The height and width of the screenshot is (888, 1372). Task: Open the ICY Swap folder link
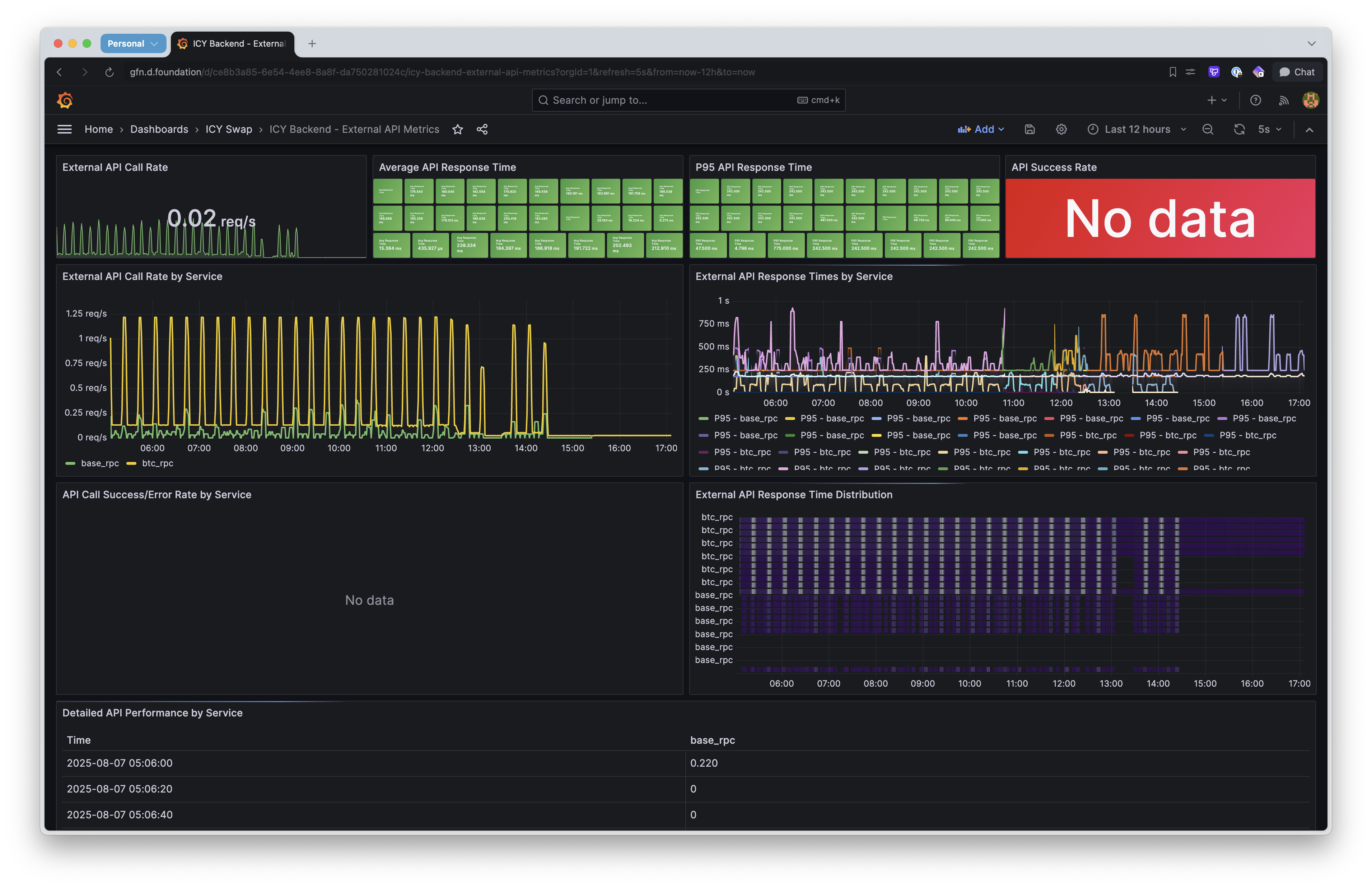(229, 130)
